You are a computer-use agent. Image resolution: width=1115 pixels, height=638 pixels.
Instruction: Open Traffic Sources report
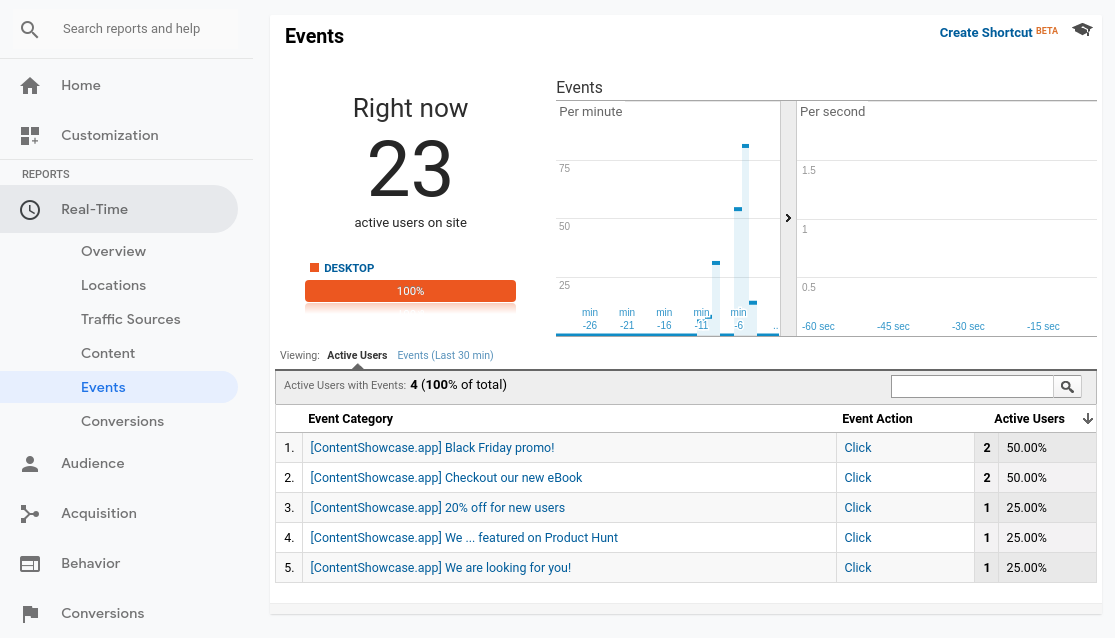click(131, 320)
